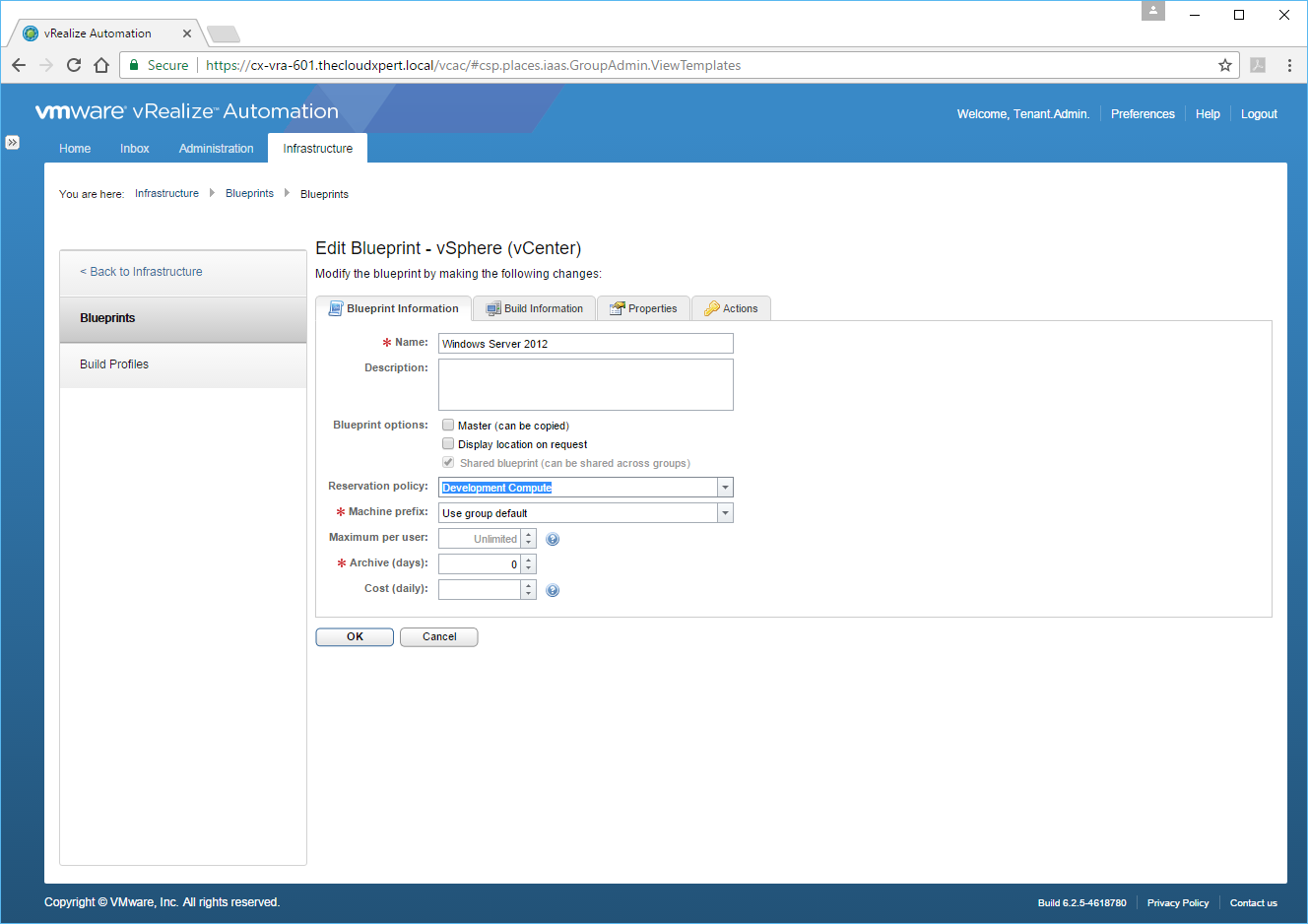Open the Reservation policy dropdown
Viewport: 1308px width, 924px height.
(x=725, y=488)
